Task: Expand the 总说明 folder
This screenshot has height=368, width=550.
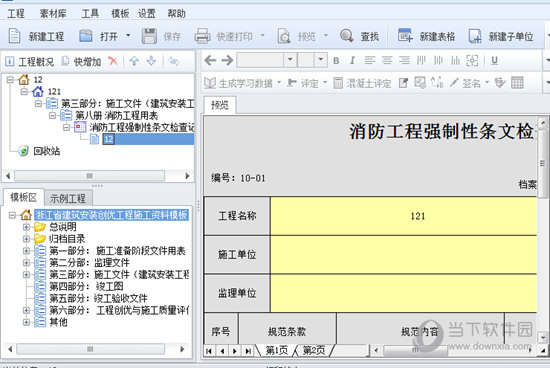Action: tap(26, 227)
